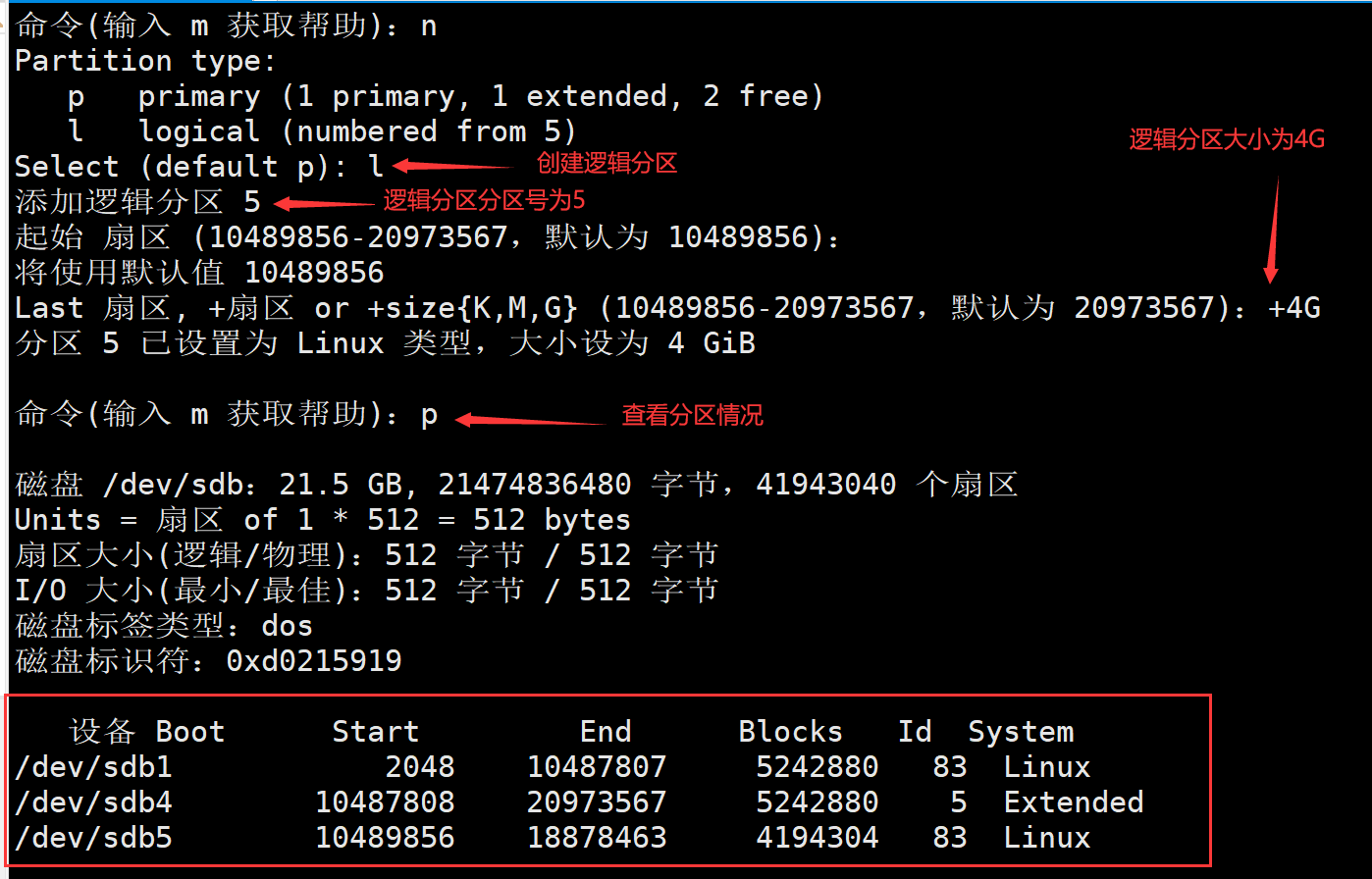Screen dimensions: 1372x879
Task: Click Id "83" in the /dev/sdb1 row
Action: pos(950,767)
